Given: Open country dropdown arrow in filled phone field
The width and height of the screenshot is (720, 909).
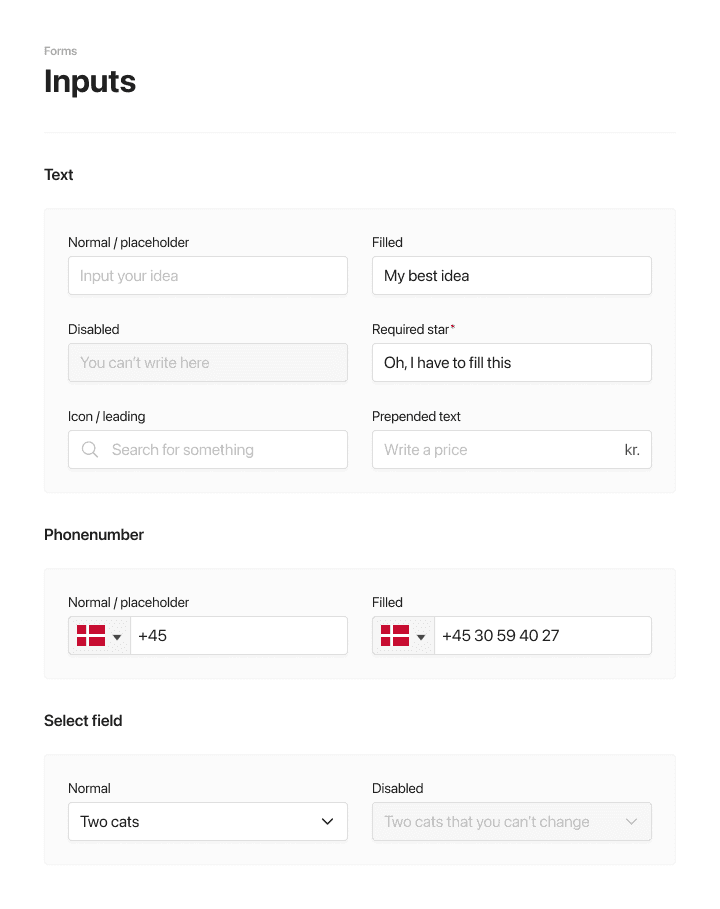Looking at the screenshot, I should pos(421,637).
